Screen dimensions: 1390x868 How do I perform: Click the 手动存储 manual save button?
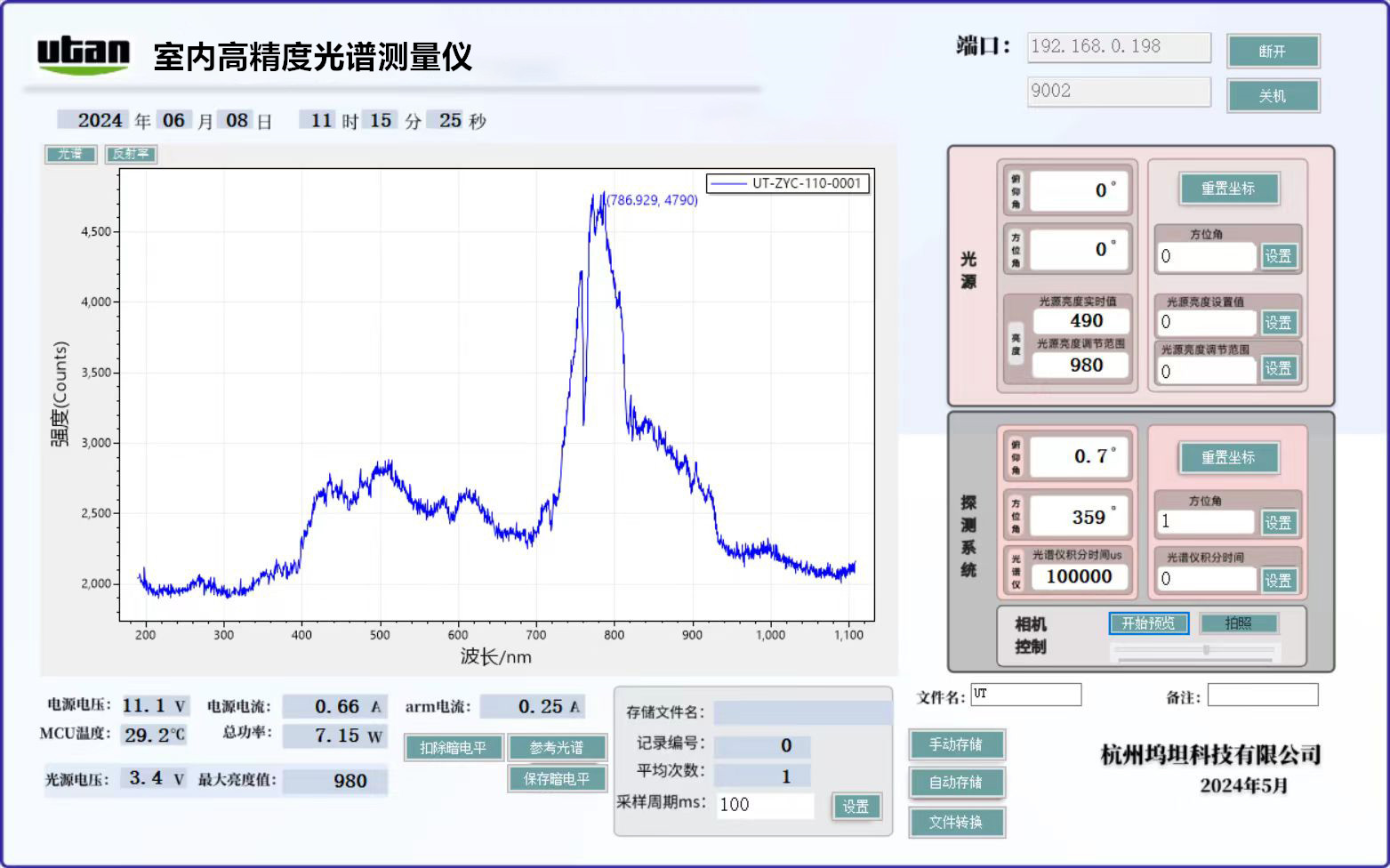tap(956, 744)
